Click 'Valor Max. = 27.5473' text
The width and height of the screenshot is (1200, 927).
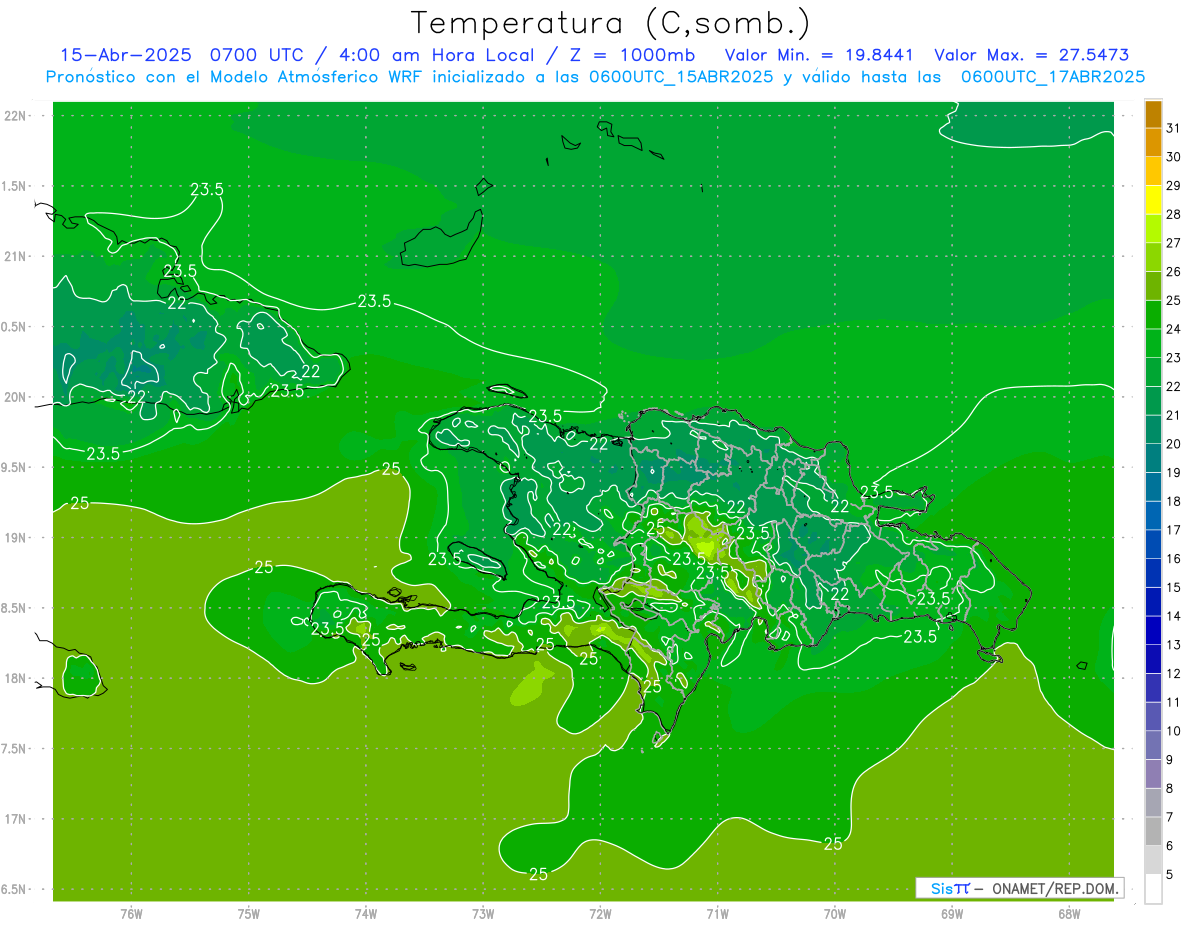point(1032,55)
